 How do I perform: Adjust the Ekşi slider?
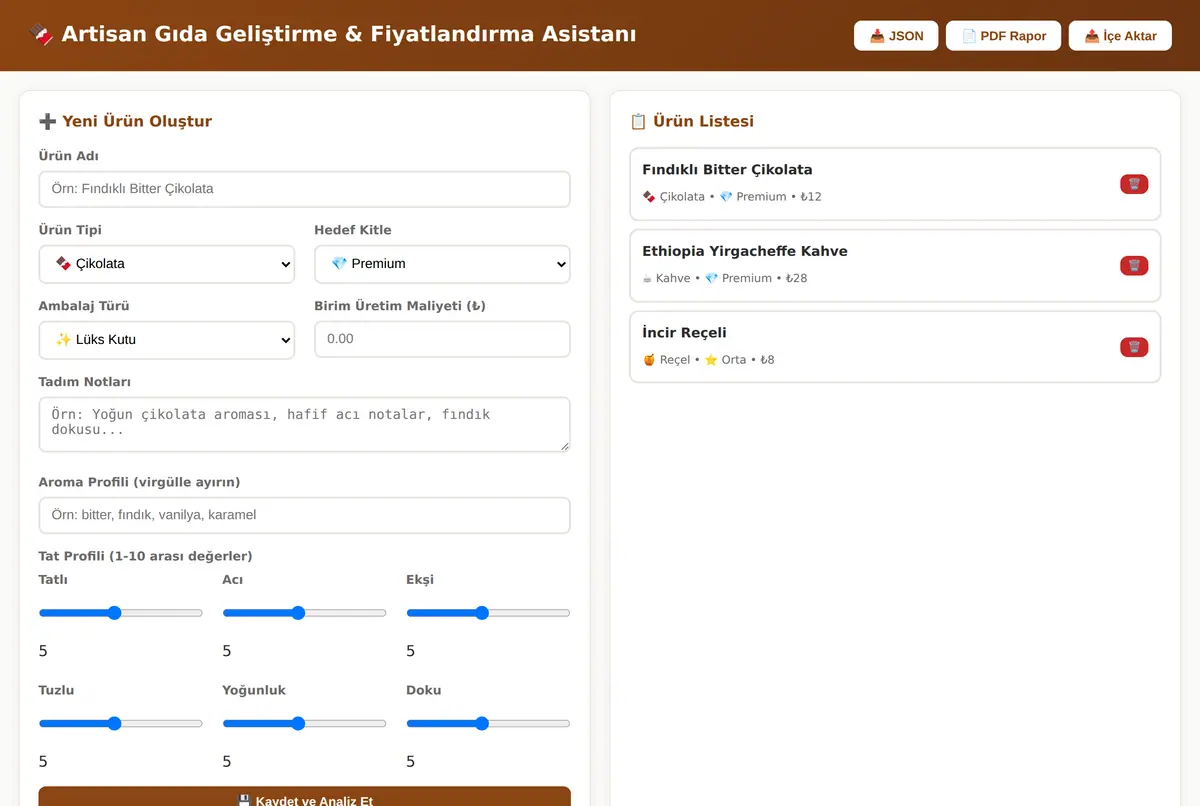pyautogui.click(x=488, y=613)
